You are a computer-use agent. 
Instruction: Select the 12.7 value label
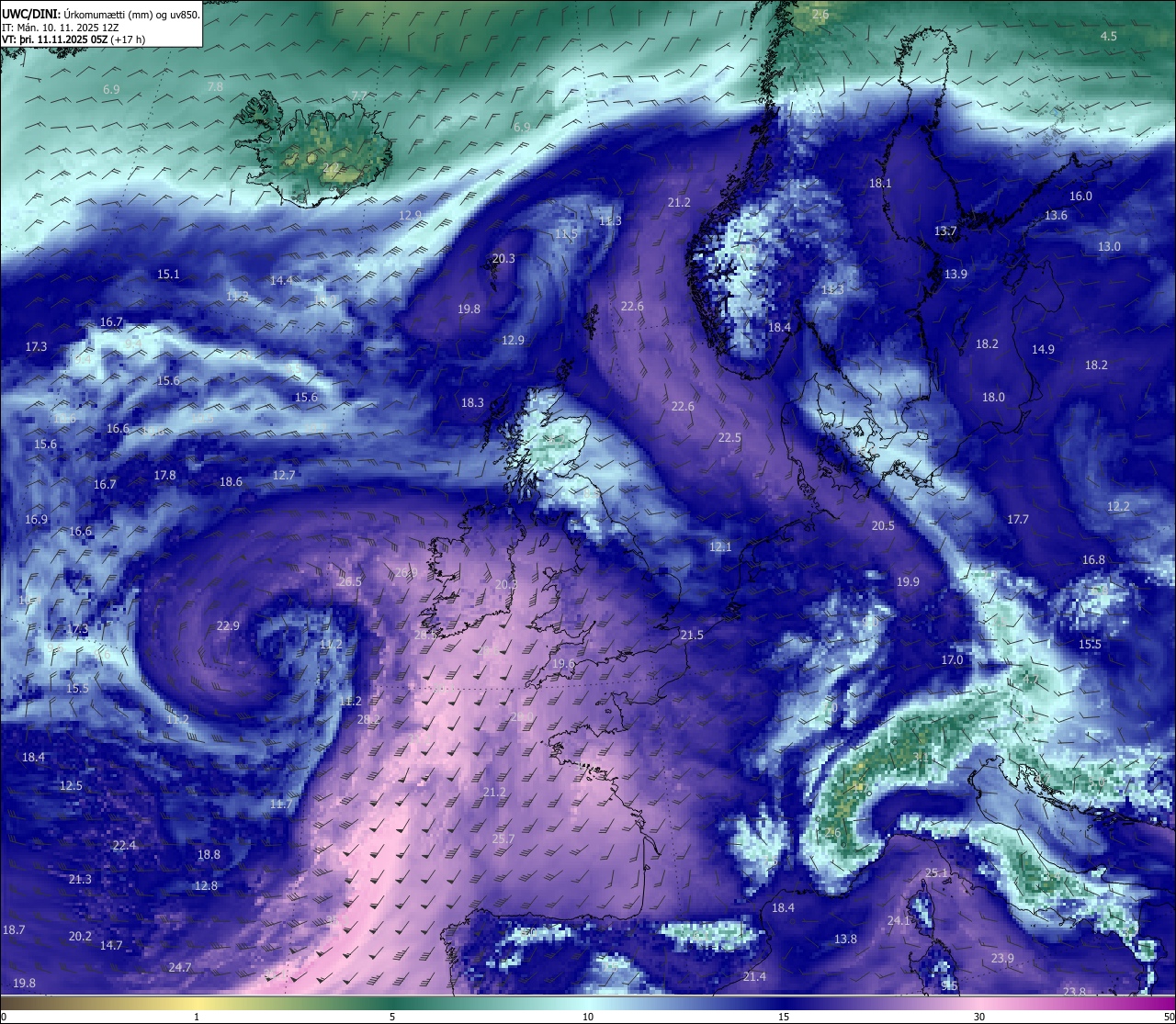[284, 475]
